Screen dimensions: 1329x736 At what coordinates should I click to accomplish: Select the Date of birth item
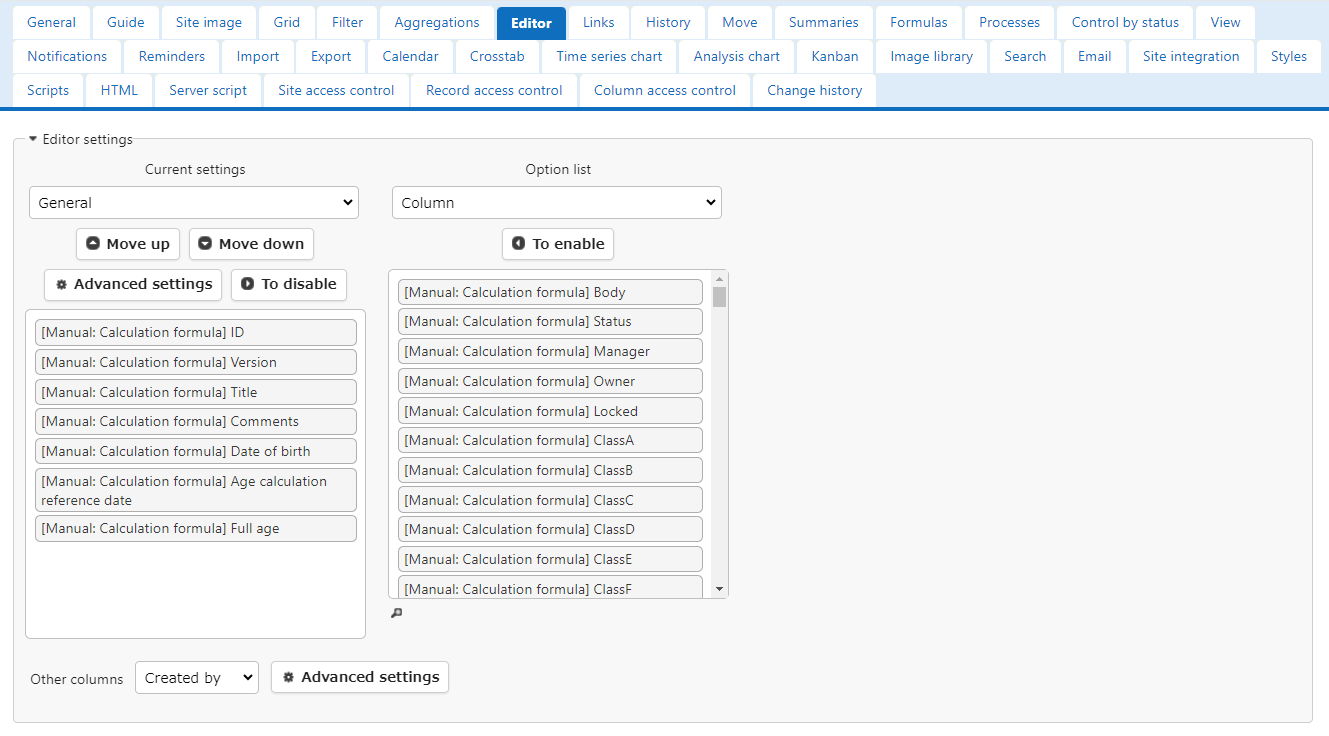[x=196, y=451]
